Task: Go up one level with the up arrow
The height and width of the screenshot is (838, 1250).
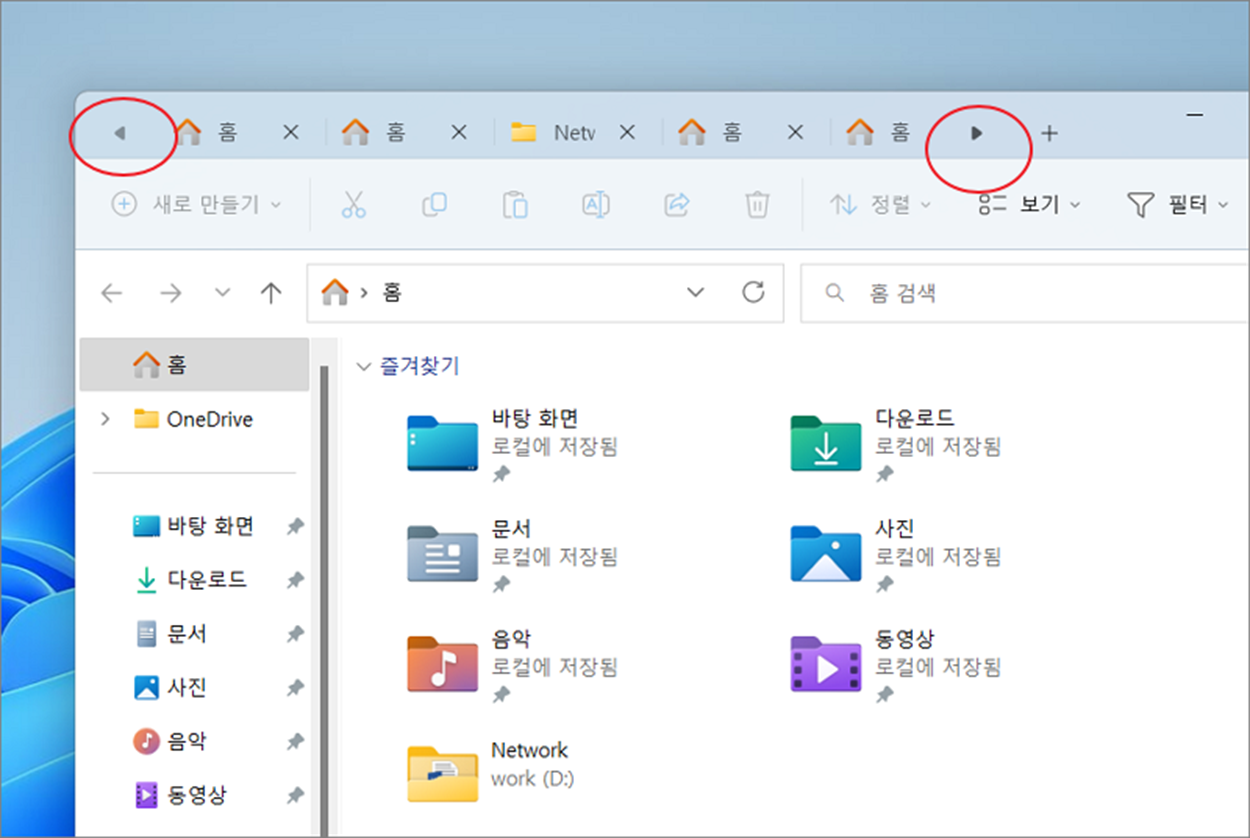Action: click(x=271, y=293)
